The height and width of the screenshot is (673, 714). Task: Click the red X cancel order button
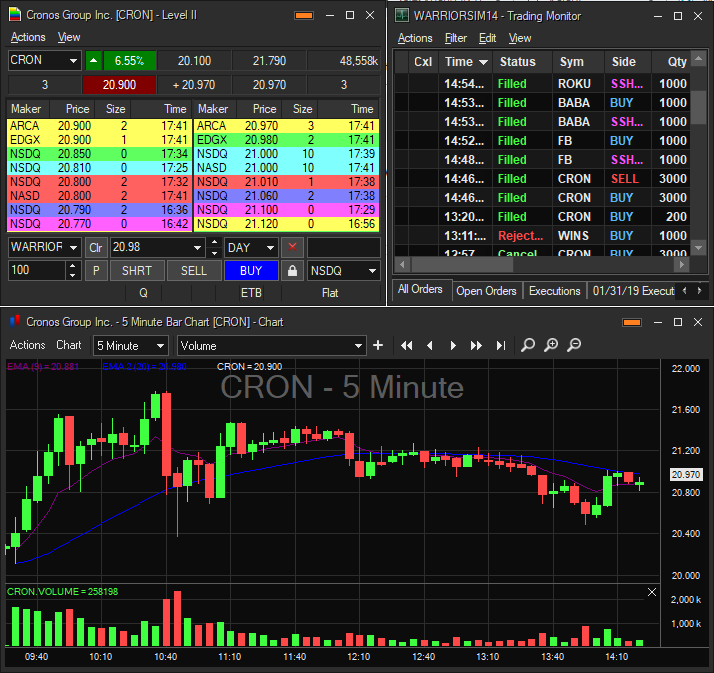click(x=292, y=247)
